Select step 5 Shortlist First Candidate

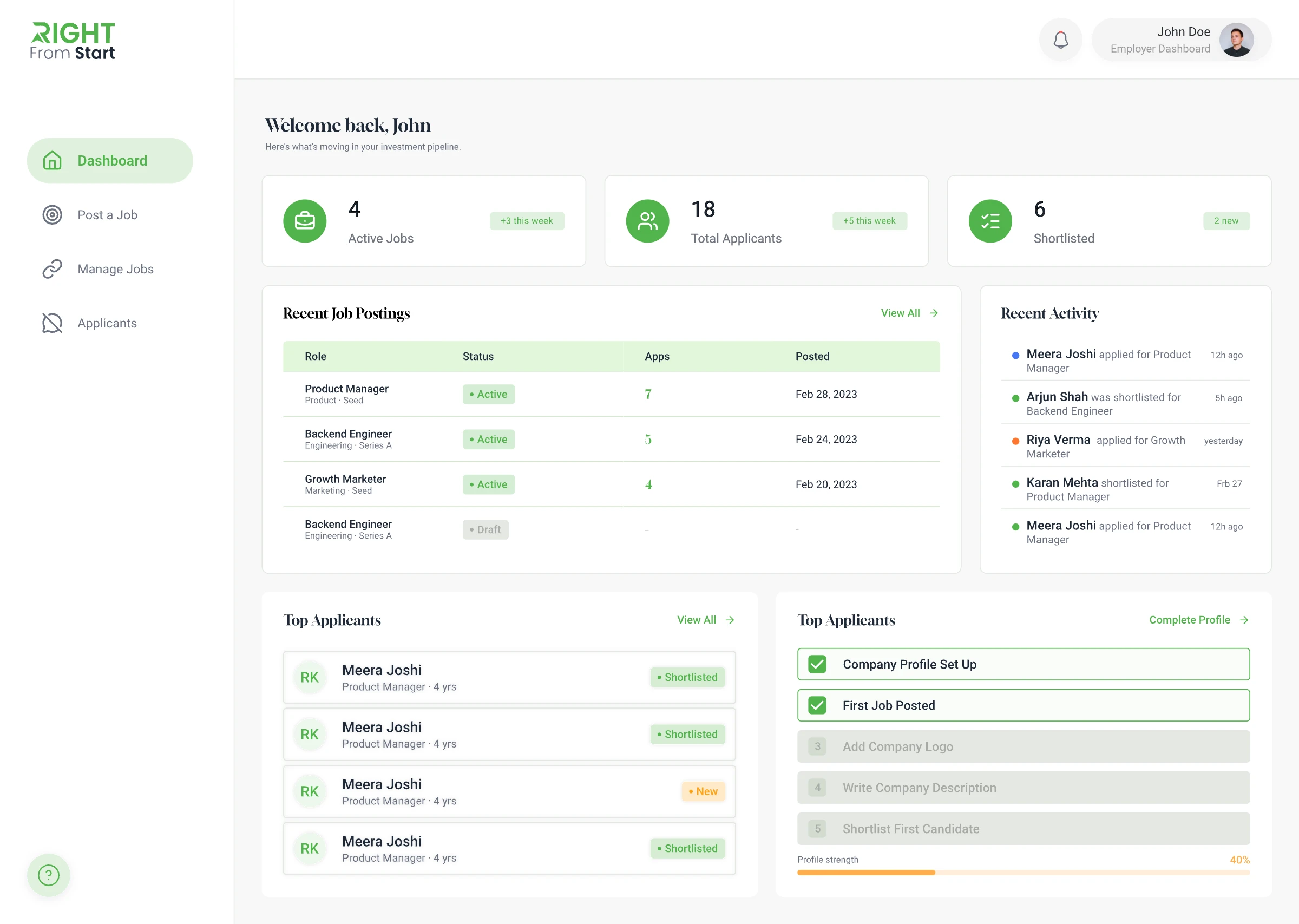1023,828
